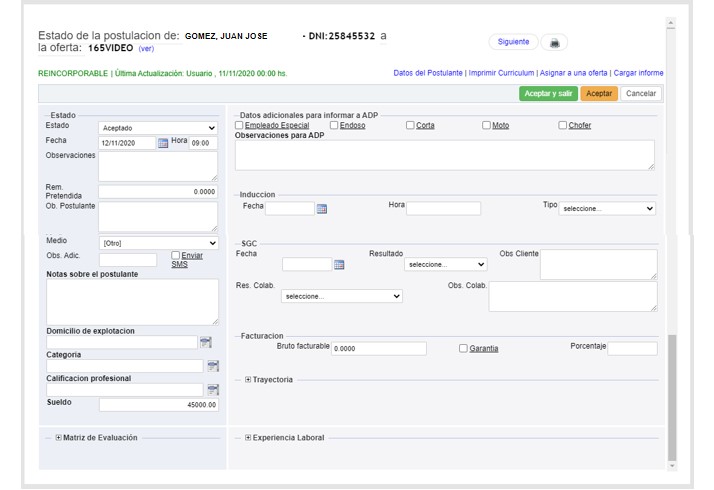Viewport: 714px width, 490px height.
Task: Click lookup icon beside Categoria field
Action: [212, 366]
